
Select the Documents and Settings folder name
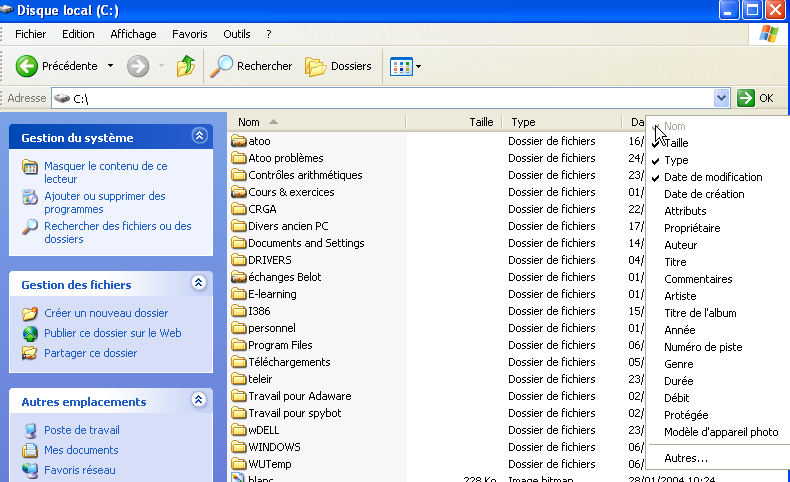pyautogui.click(x=306, y=243)
